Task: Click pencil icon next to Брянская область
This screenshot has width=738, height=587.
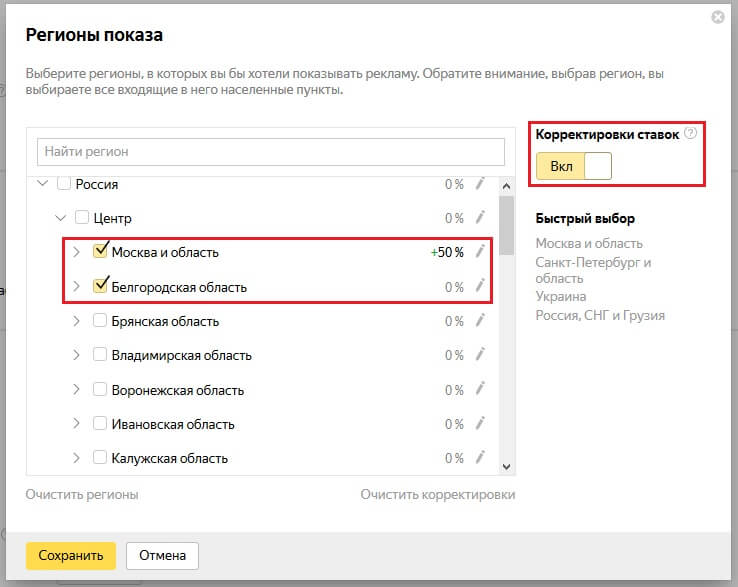Action: pyautogui.click(x=480, y=321)
